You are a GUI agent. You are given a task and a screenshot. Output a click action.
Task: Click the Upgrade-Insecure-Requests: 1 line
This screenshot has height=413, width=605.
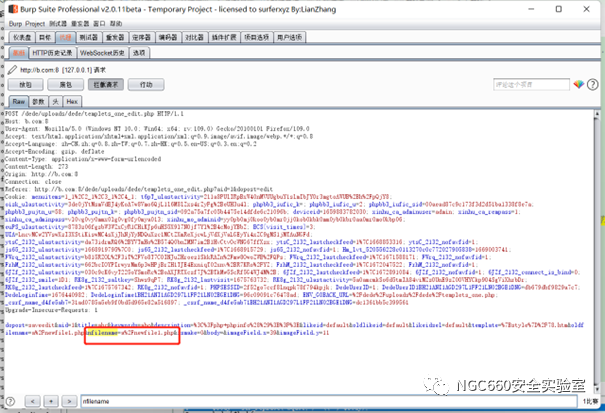51,310
